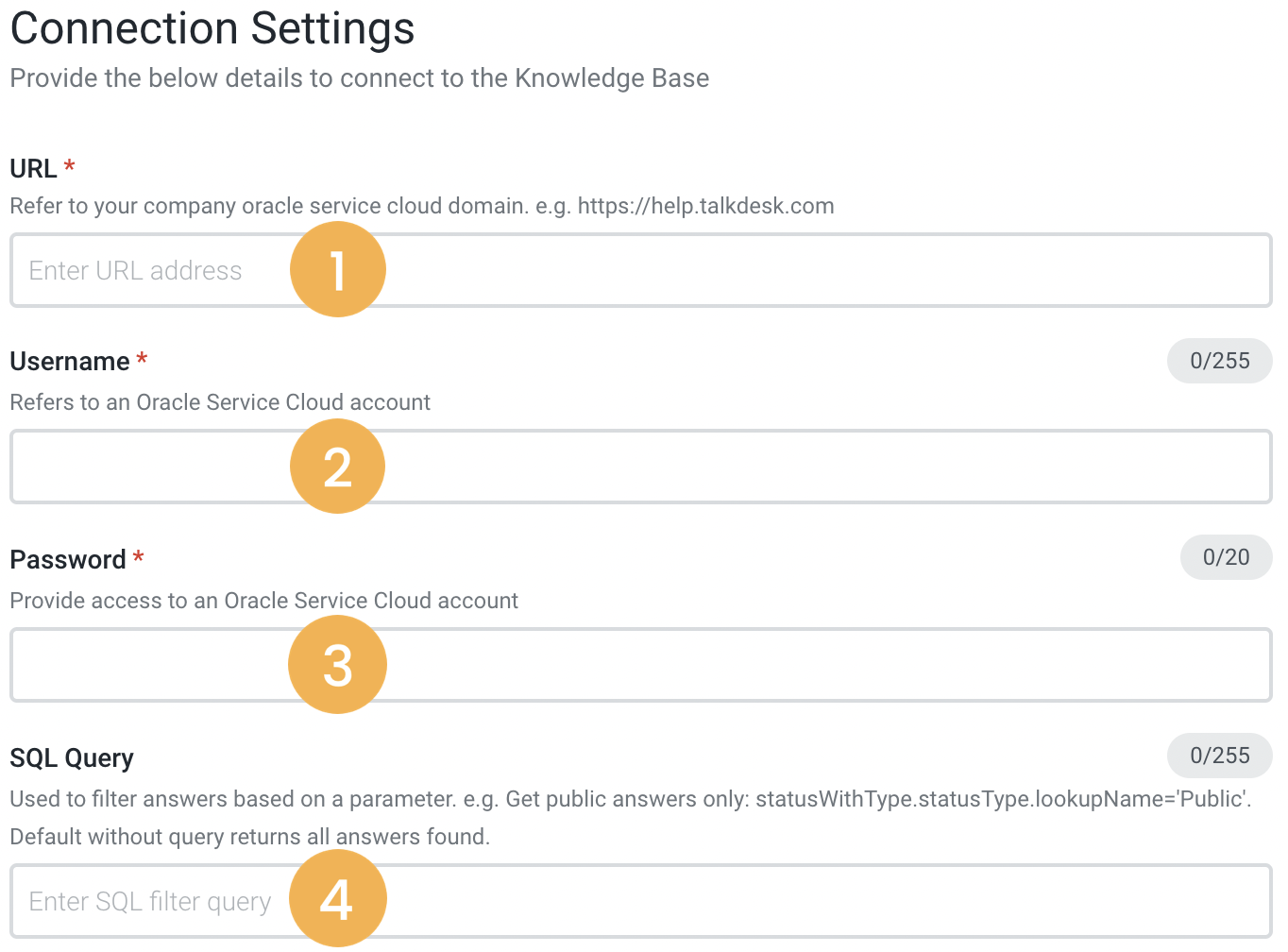Click the empty Password input box
The height and width of the screenshot is (952, 1288).
click(x=661, y=664)
